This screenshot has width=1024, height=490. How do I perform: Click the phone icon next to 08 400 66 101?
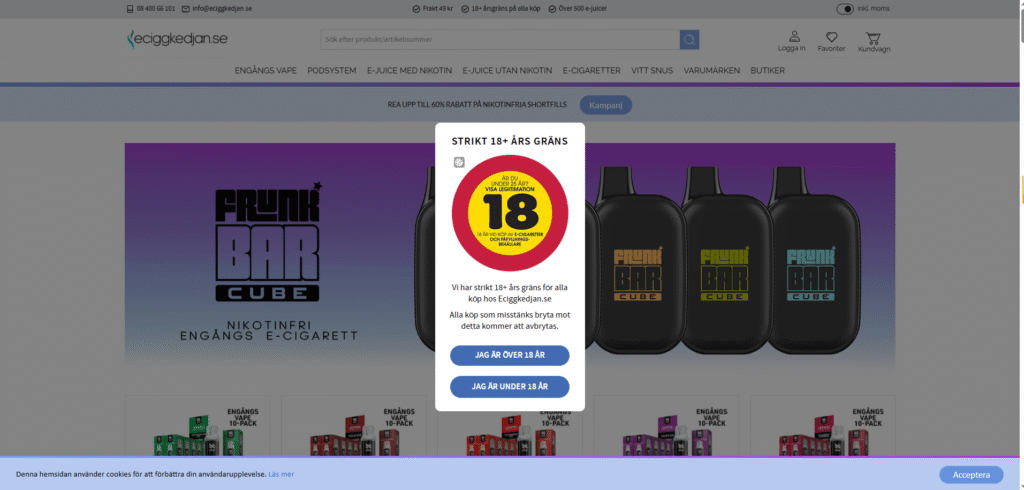tap(130, 8)
